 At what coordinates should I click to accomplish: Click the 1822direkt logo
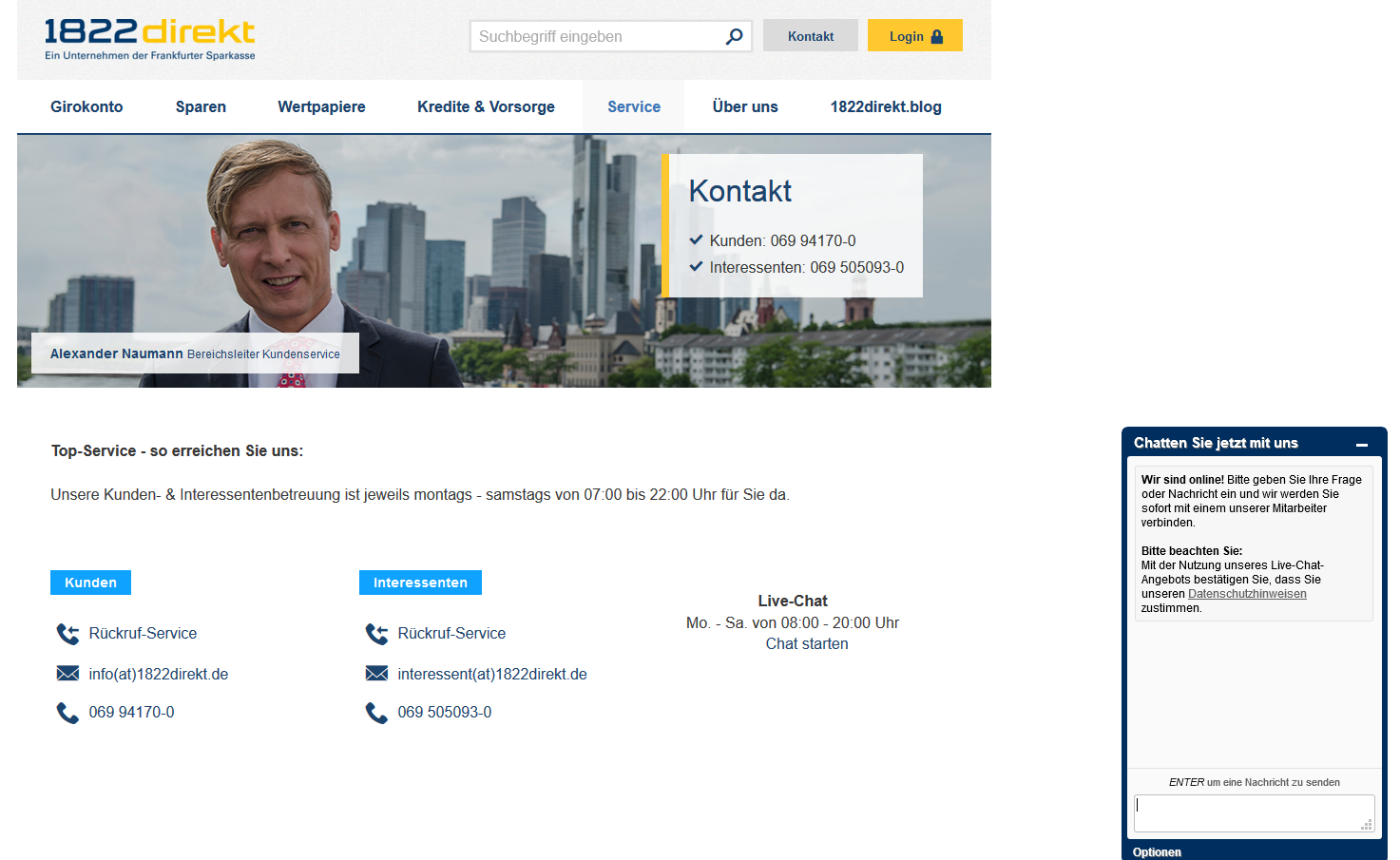point(150,38)
